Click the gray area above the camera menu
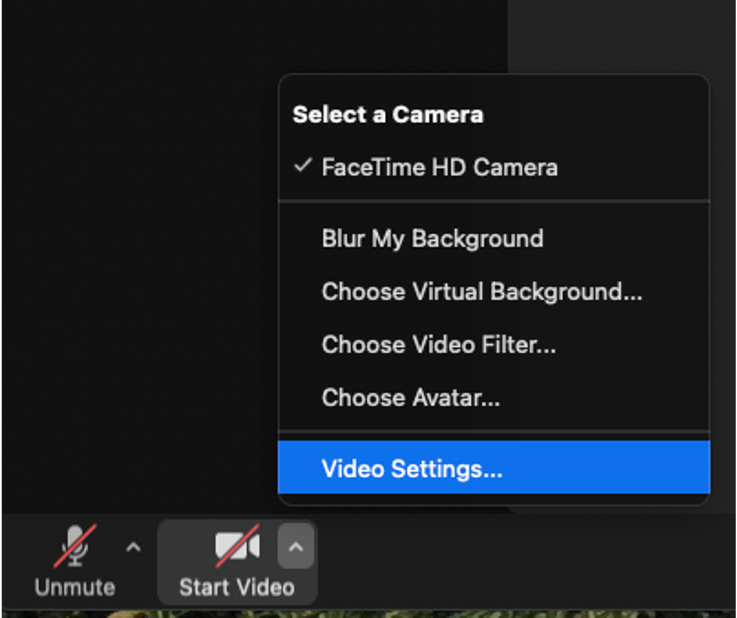This screenshot has width=737, height=618. pyautogui.click(x=620, y=35)
